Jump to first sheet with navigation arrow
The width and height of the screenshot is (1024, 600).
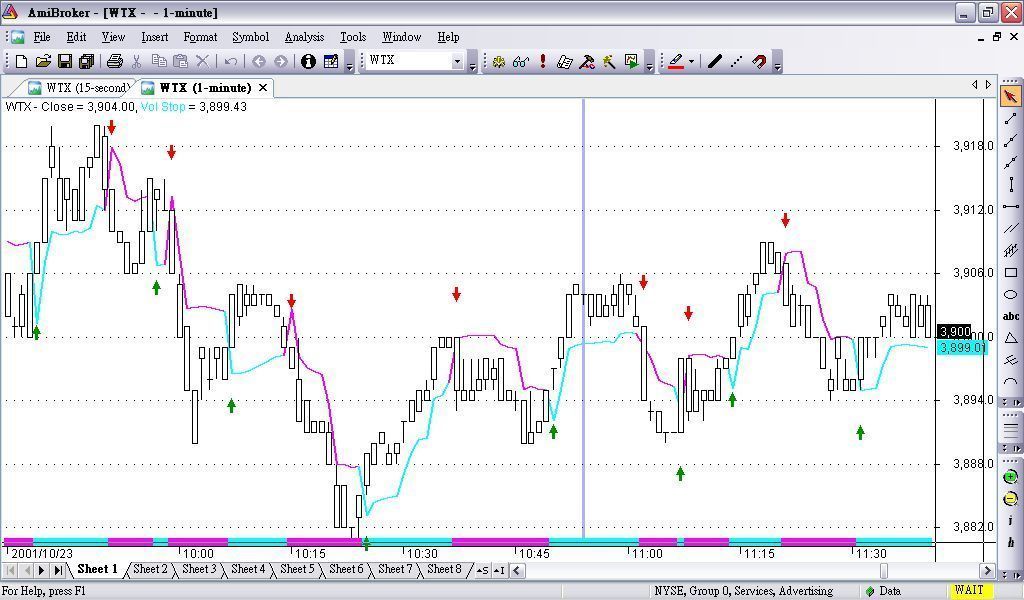(x=10, y=570)
